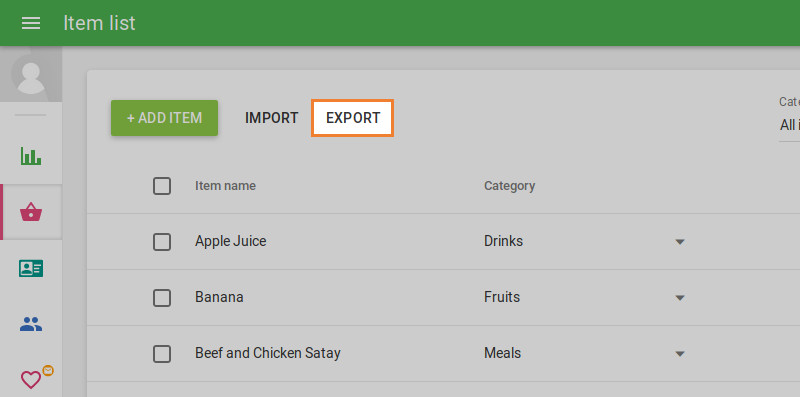This screenshot has height=397, width=800.
Task: Select the items shopping basket icon
Action: (31, 212)
